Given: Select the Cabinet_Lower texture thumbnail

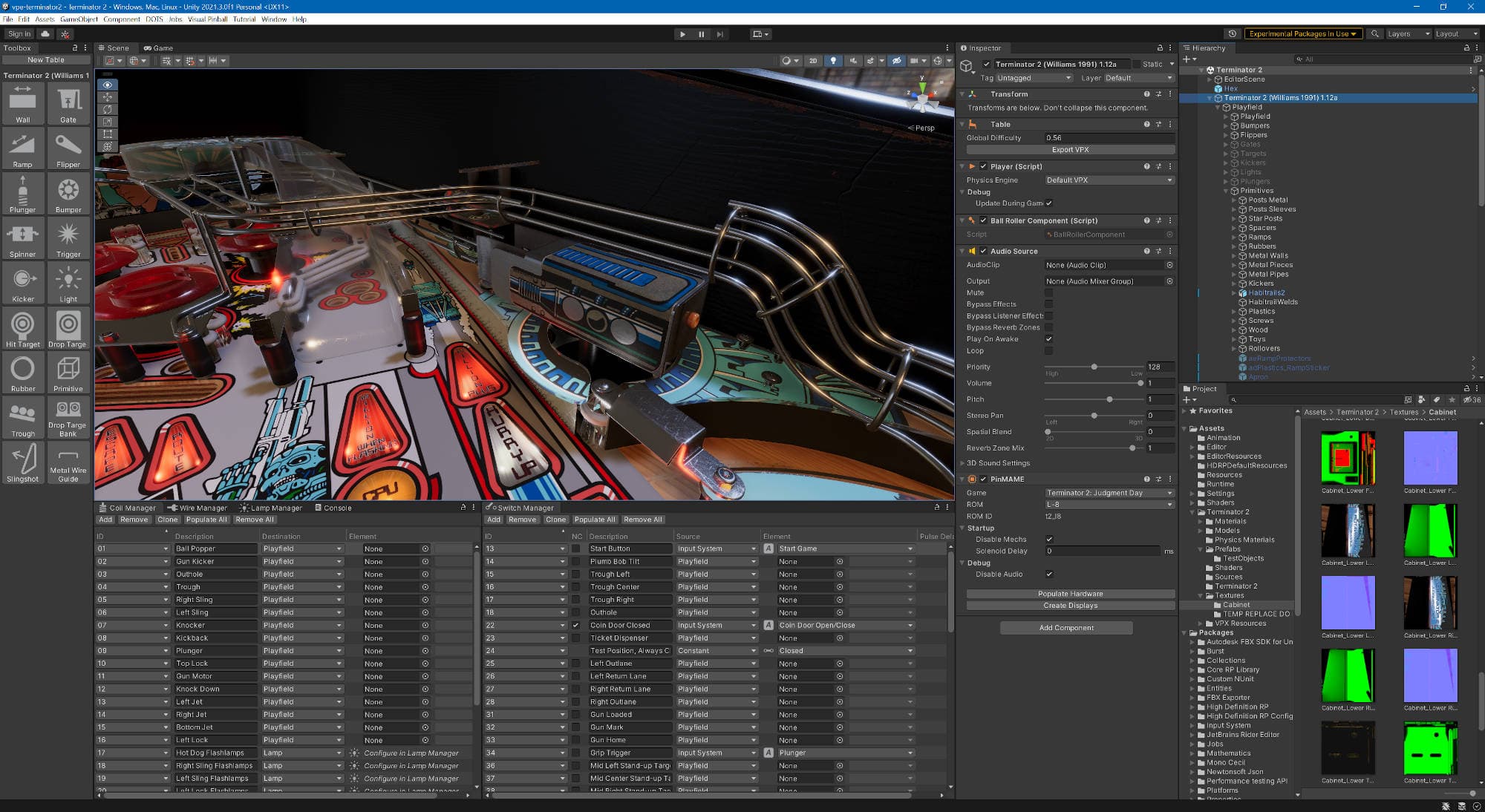Looking at the screenshot, I should pyautogui.click(x=1348, y=459).
